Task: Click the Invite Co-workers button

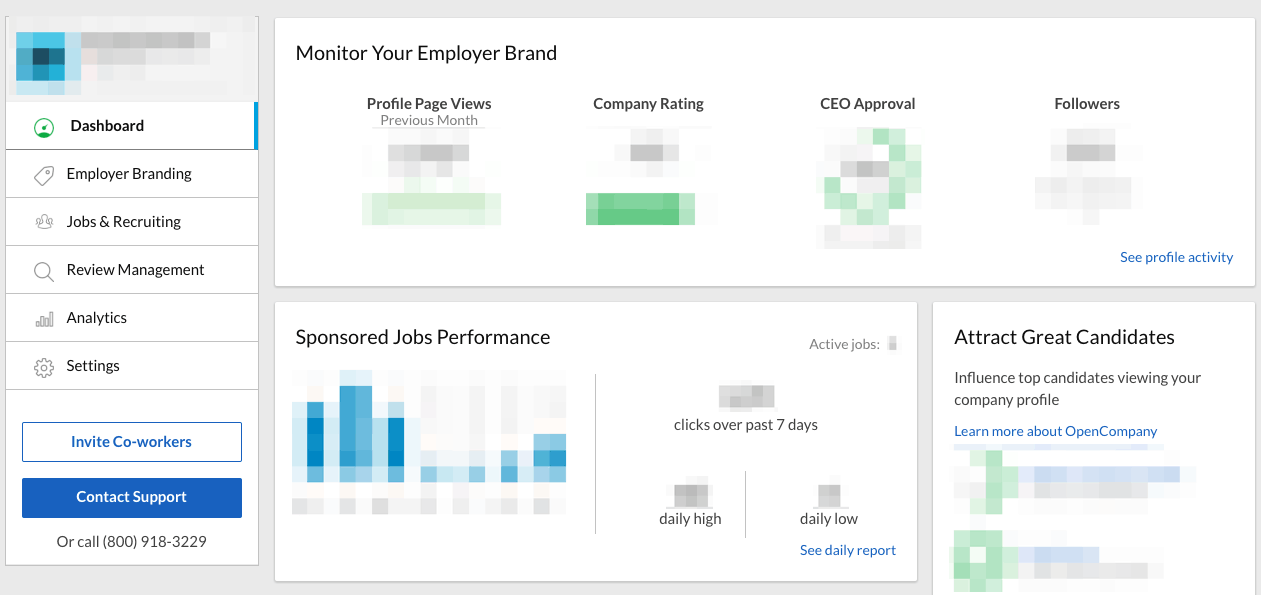Action: pos(131,441)
